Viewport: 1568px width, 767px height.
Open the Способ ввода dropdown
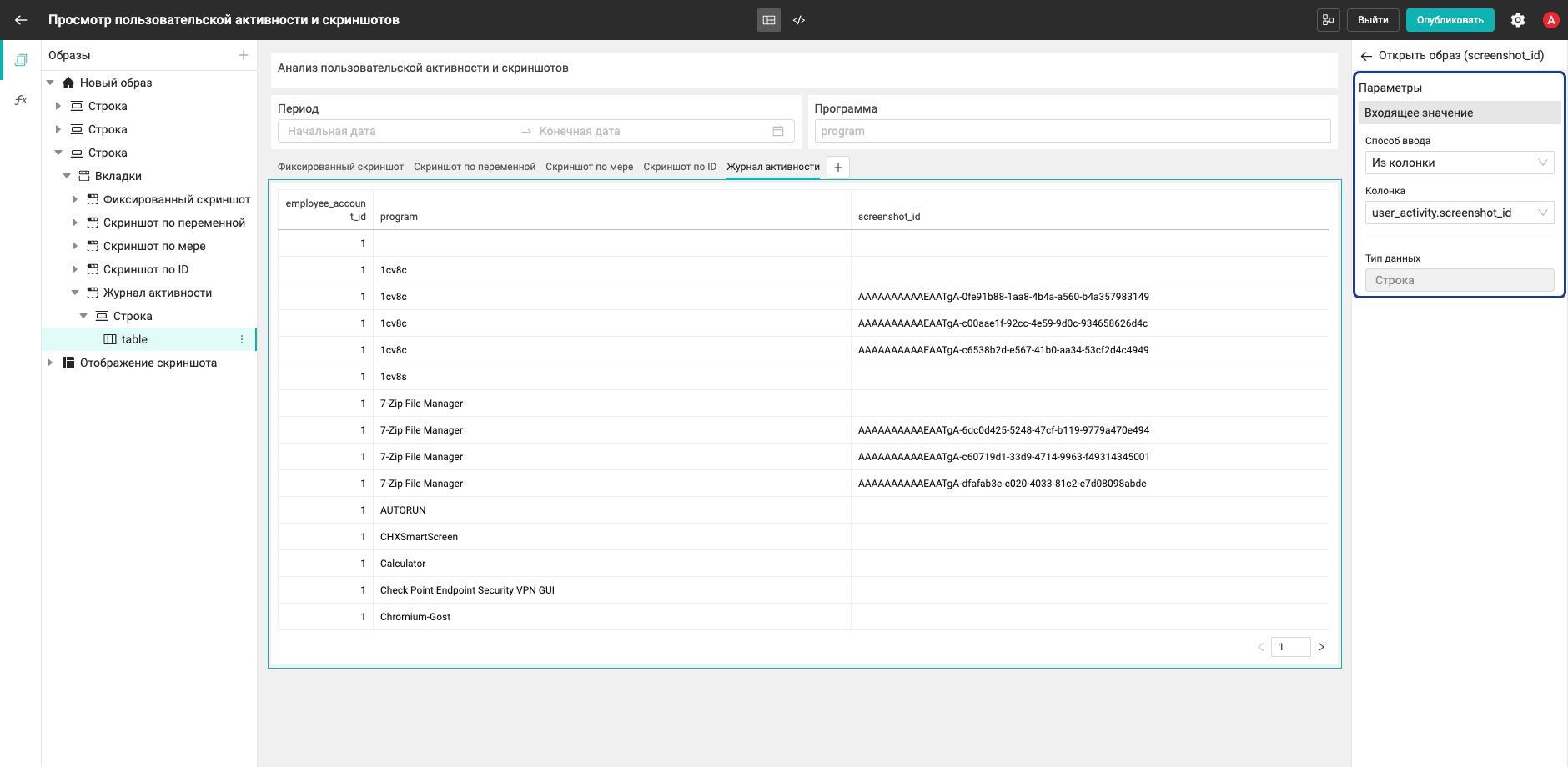click(x=1460, y=163)
